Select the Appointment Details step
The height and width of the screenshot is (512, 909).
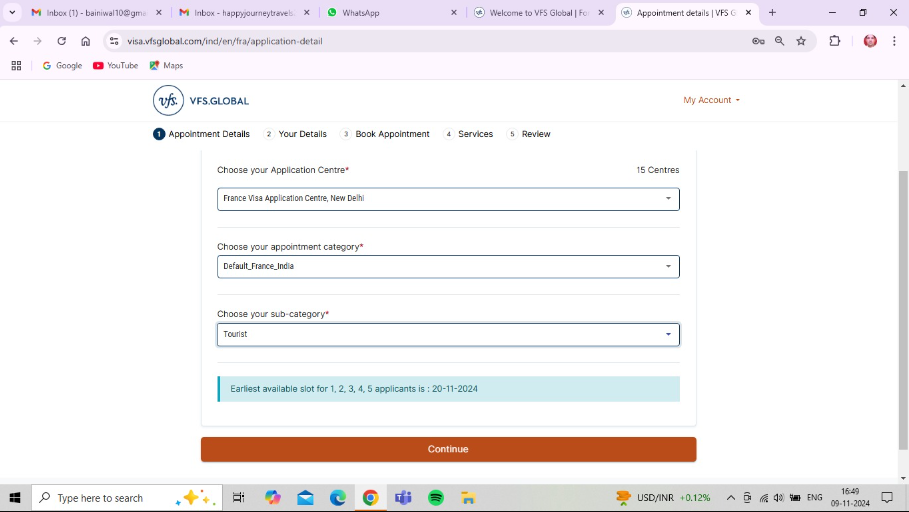point(201,134)
